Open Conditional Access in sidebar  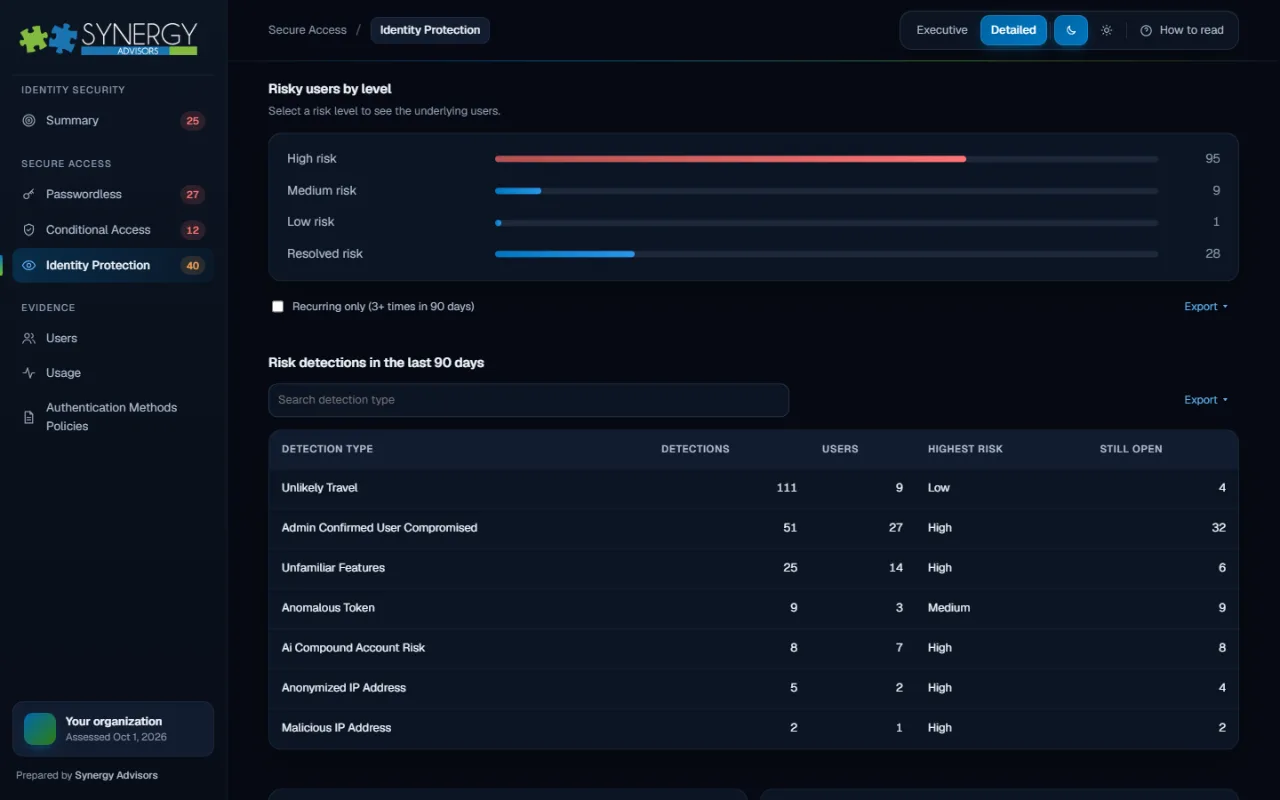click(113, 230)
